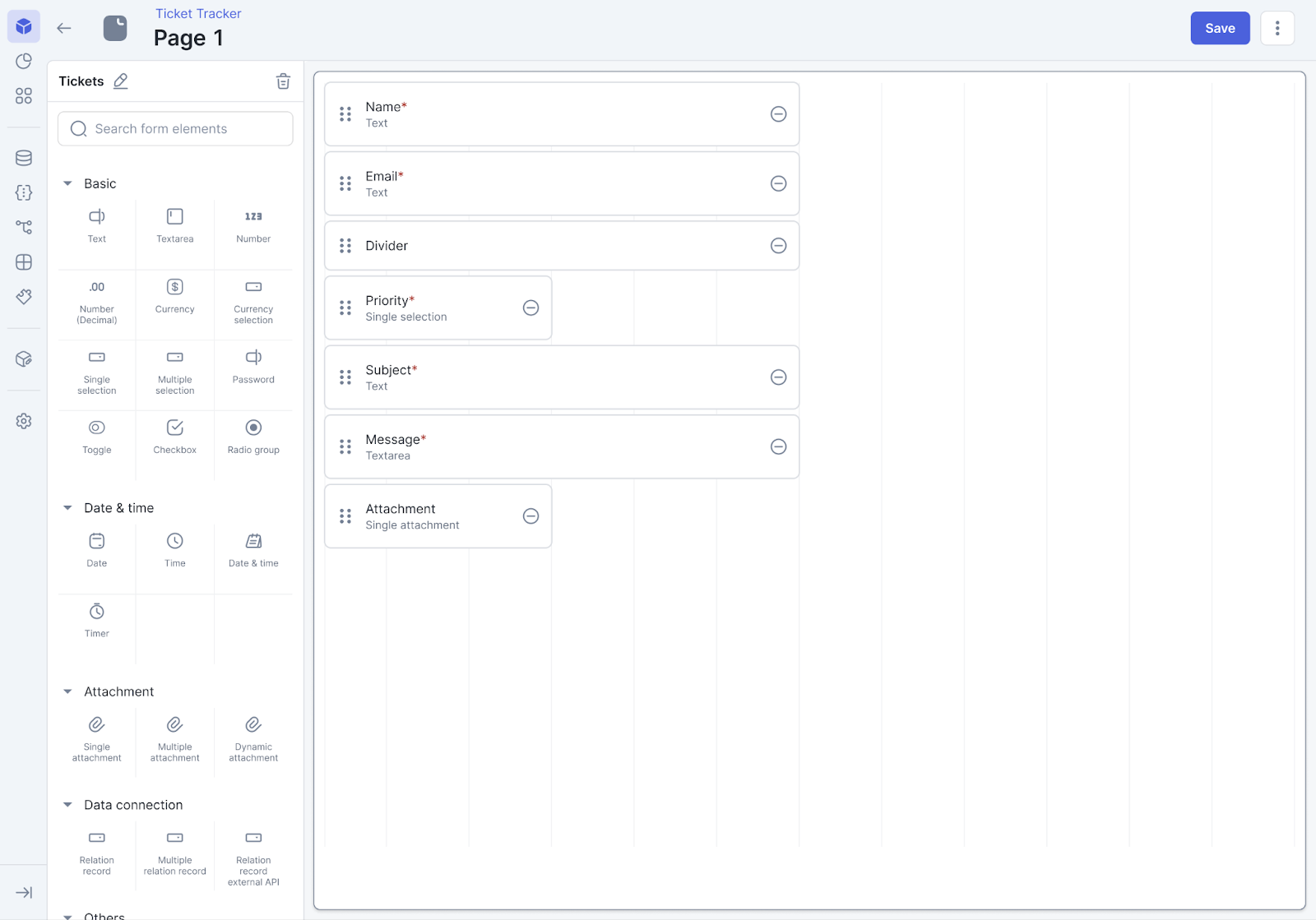This screenshot has width=1316, height=920.
Task: Choose the Multiple attachment element
Action: 174,738
